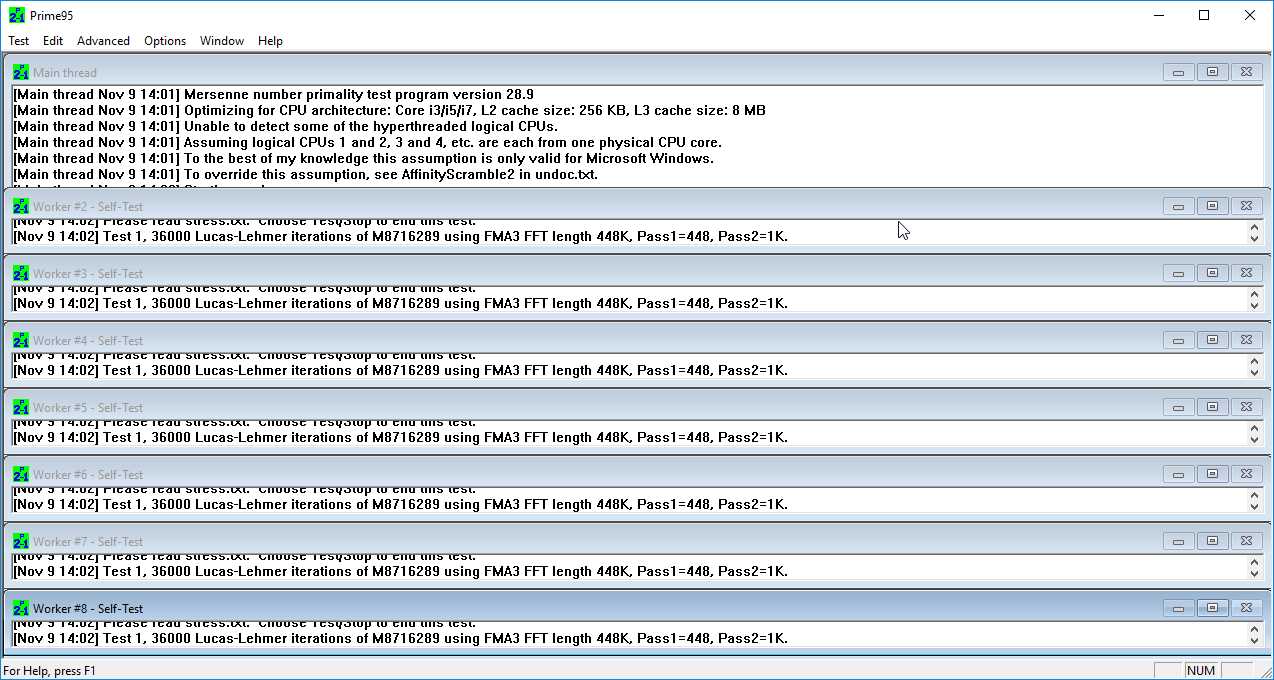Viewport: 1274px width, 680px height.
Task: Maximize the Worker #6 Self-Test window
Action: (1212, 474)
